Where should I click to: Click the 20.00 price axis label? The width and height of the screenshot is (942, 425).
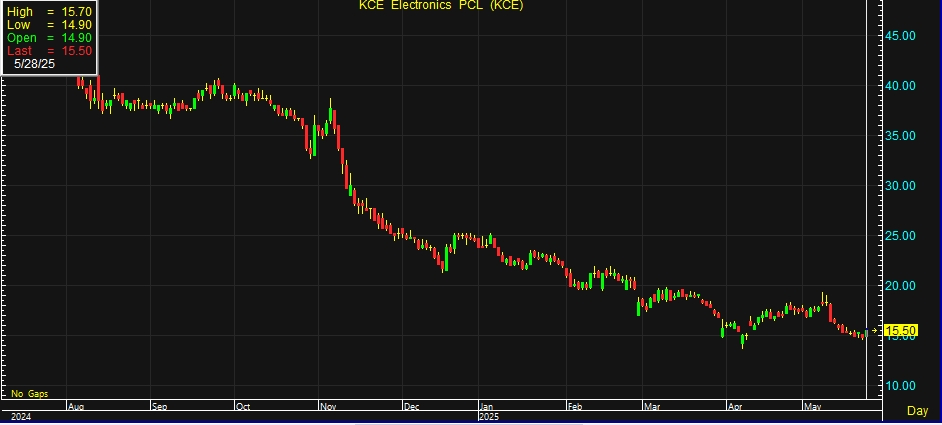pos(900,286)
